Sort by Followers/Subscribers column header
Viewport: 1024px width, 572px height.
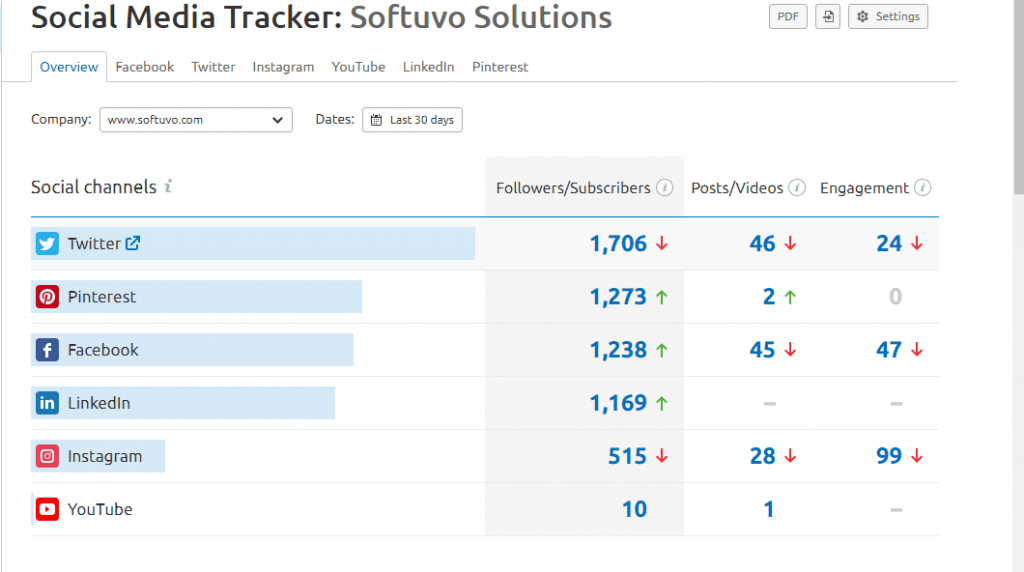coord(573,188)
